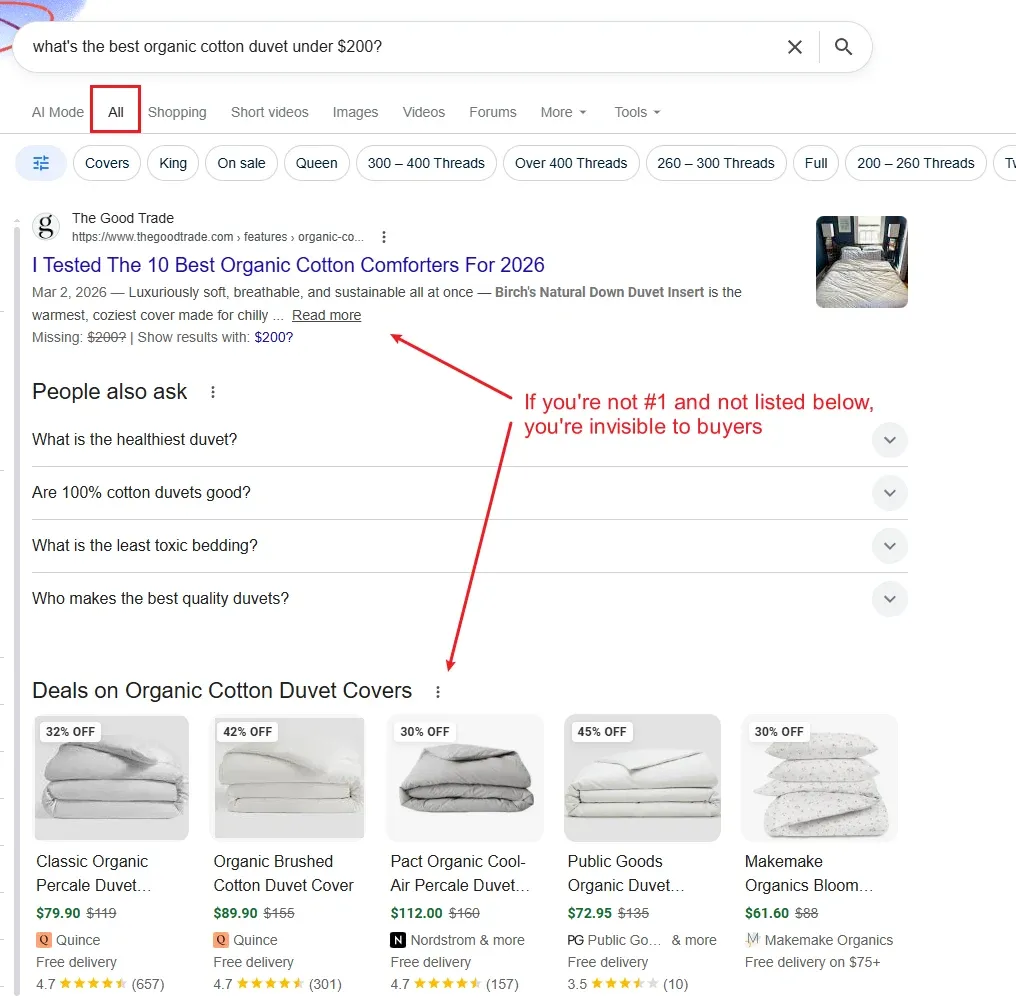Viewport: 1016px width, 1005px height.
Task: Clear the search query with the X icon
Action: [x=795, y=46]
